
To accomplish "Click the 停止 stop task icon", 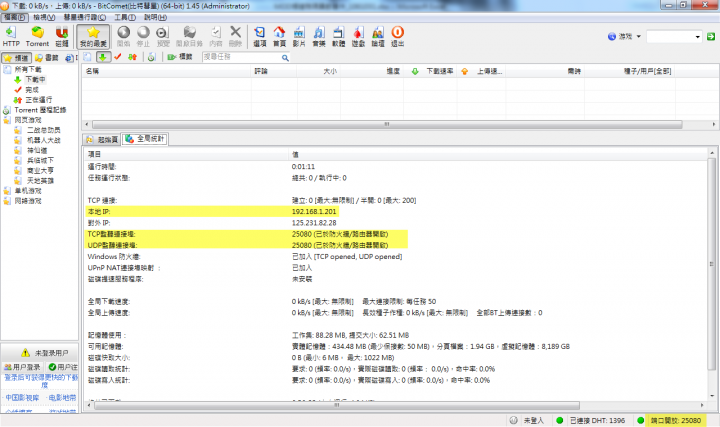I will coord(143,36).
